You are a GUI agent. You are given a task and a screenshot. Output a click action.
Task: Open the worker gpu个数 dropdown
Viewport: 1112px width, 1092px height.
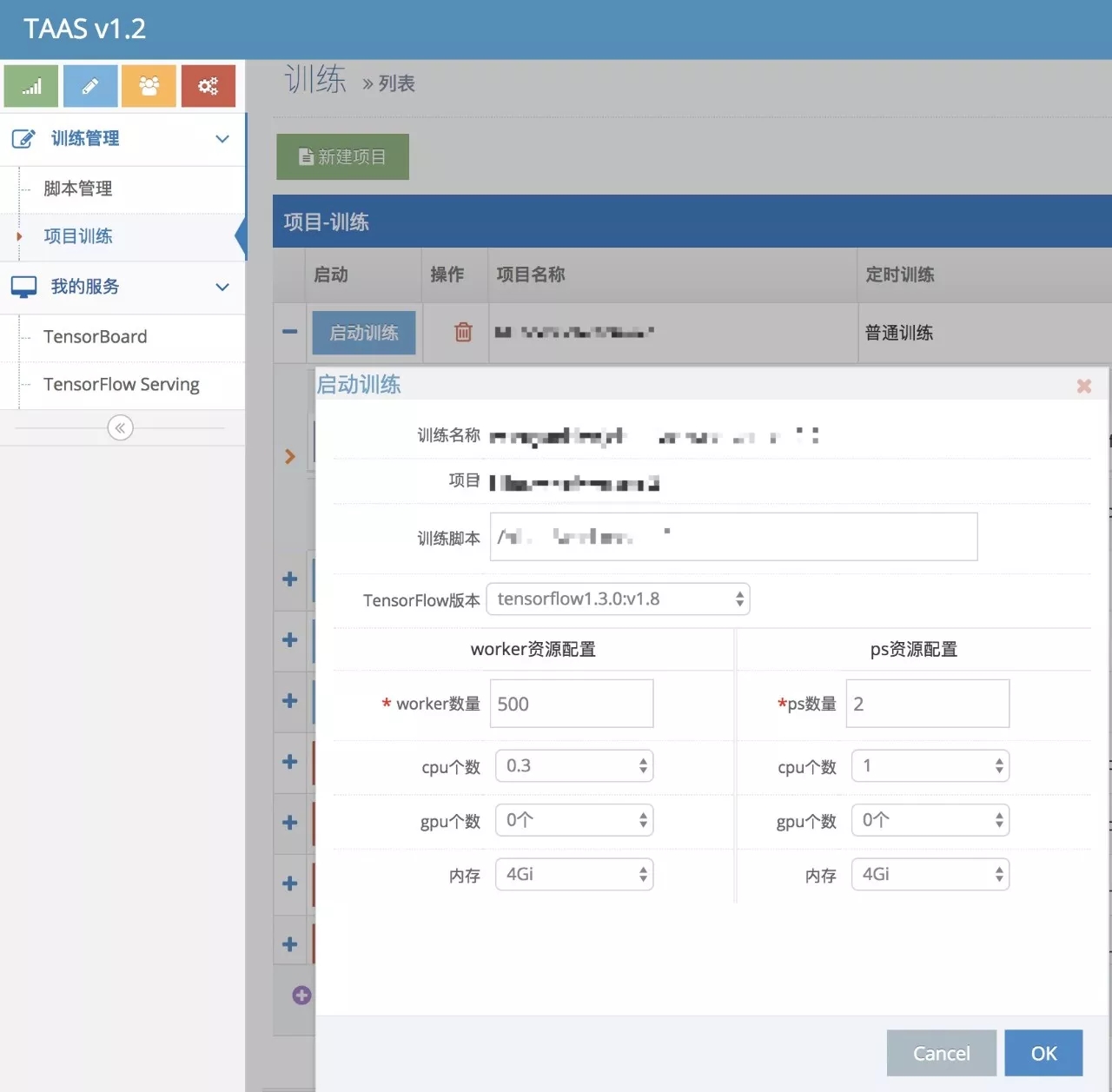pos(573,820)
